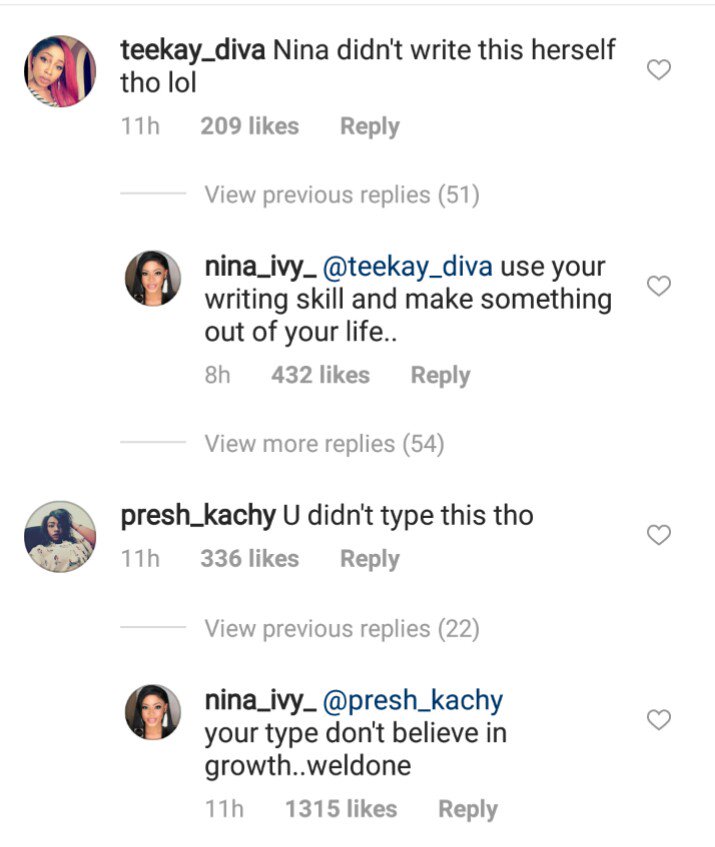Reply to teekay_diva's comment

click(x=369, y=127)
